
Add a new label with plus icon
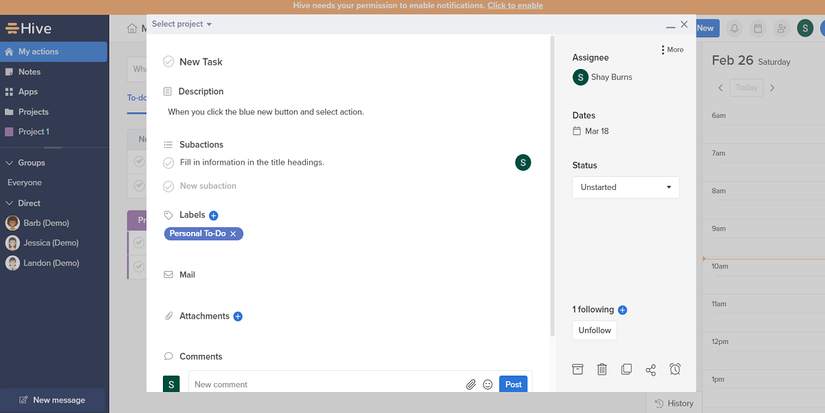point(213,215)
